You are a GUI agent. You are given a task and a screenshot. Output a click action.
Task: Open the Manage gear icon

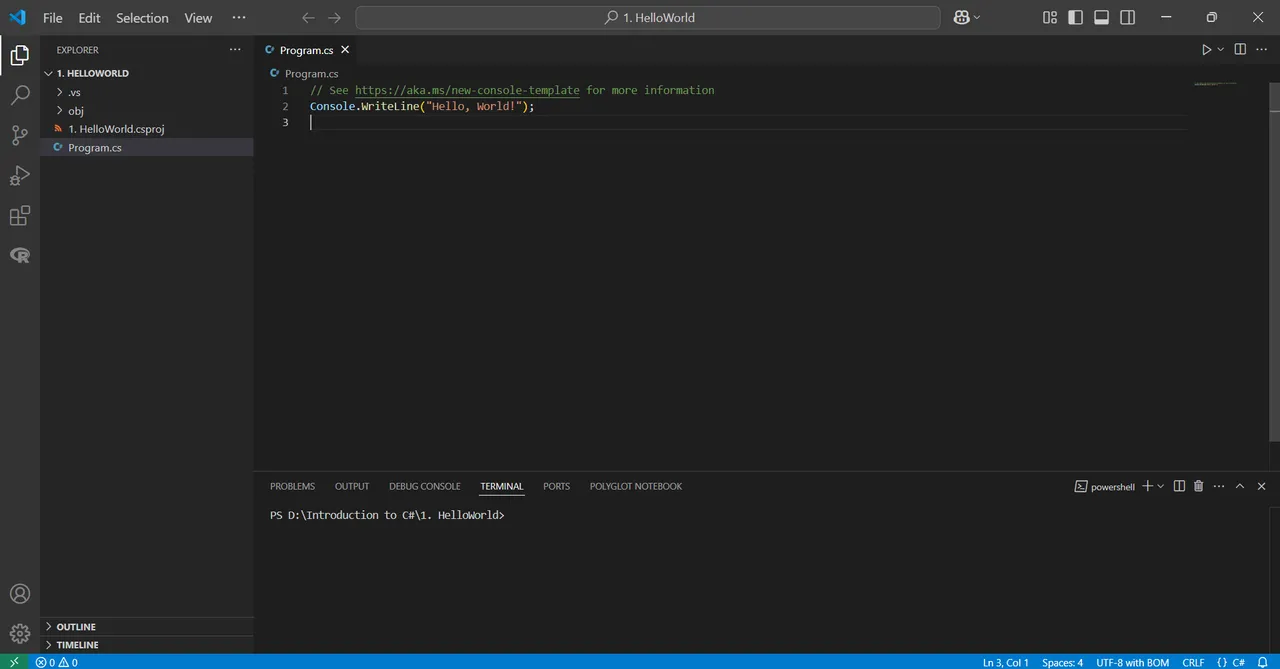click(20, 633)
